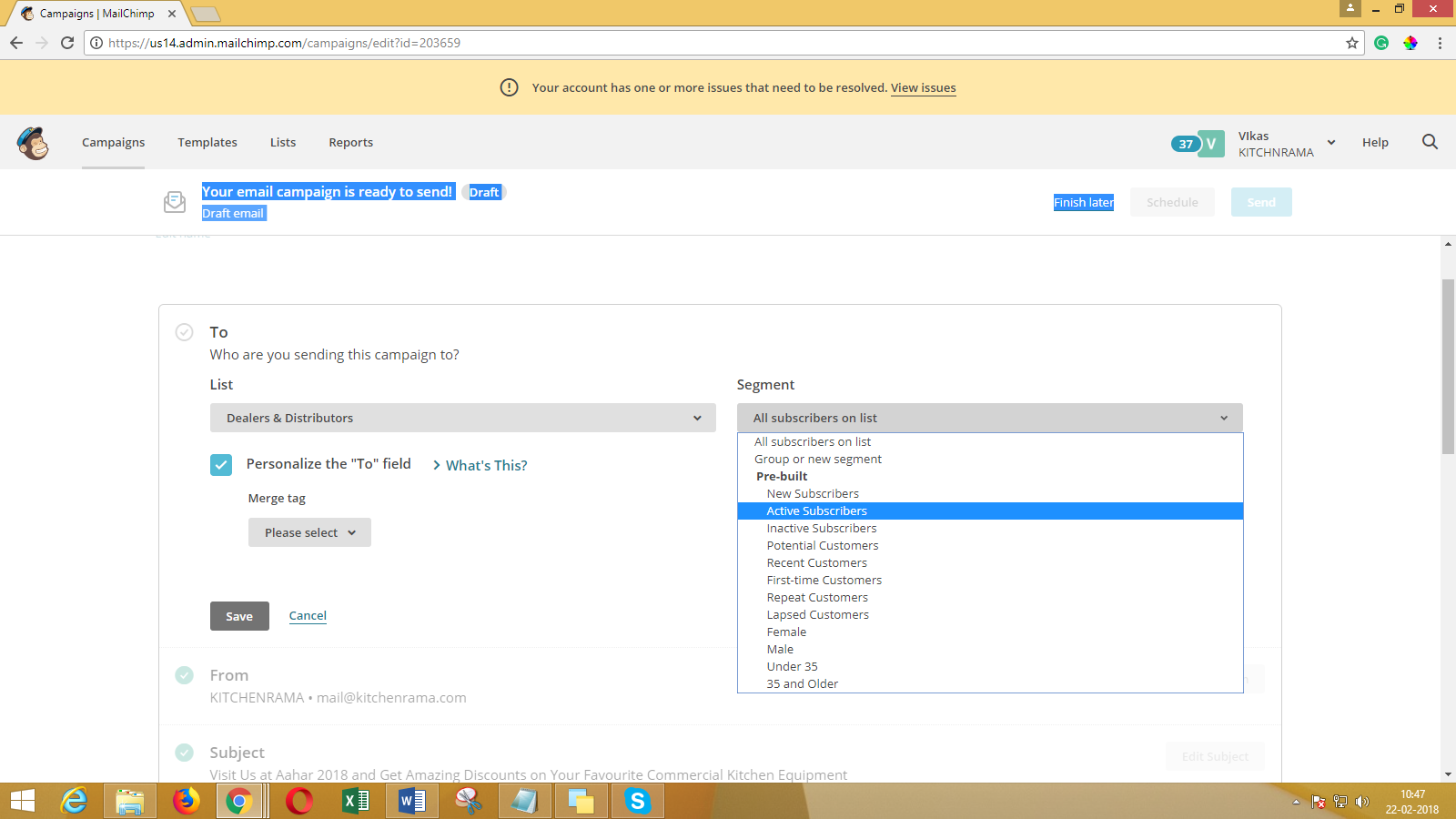Viewport: 1456px width, 819px height.
Task: Open Opera from taskbar
Action: click(299, 801)
